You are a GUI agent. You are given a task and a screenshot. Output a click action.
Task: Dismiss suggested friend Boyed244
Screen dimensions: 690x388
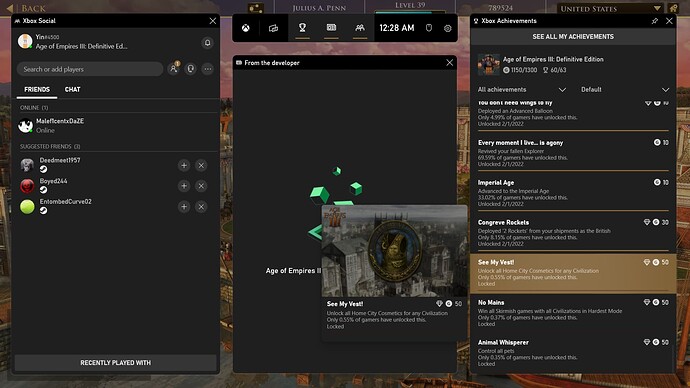(x=201, y=186)
